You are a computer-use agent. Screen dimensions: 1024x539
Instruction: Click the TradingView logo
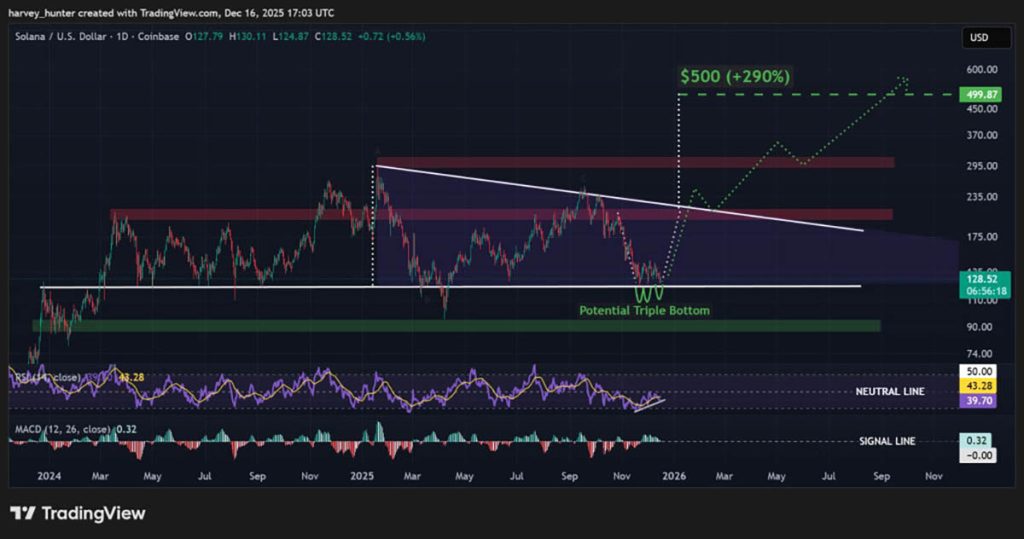[x=78, y=513]
